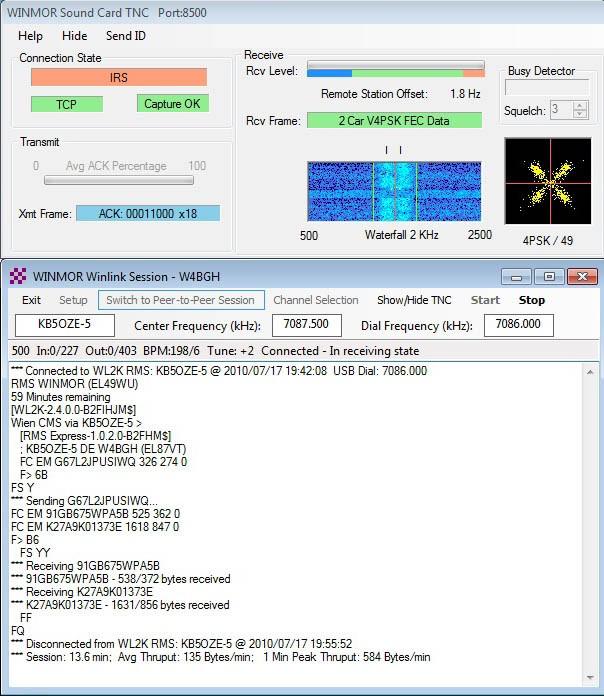Viewport: 604px width, 696px height.
Task: Click the TCP status indicator
Action: coord(67,104)
